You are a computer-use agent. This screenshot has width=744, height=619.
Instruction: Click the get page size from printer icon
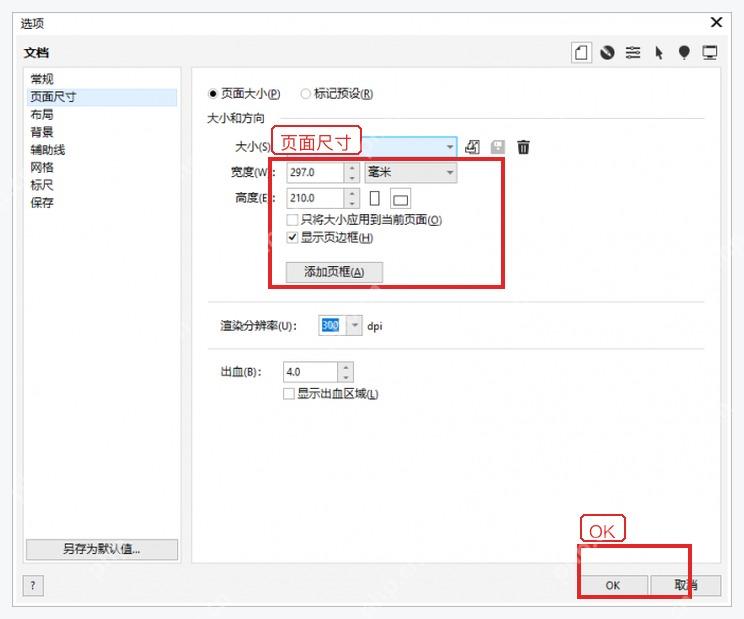[x=472, y=147]
